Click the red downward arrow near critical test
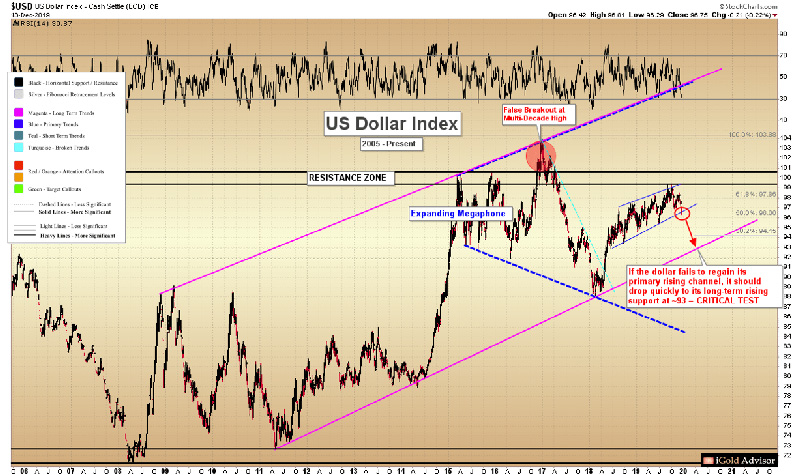 [x=693, y=238]
